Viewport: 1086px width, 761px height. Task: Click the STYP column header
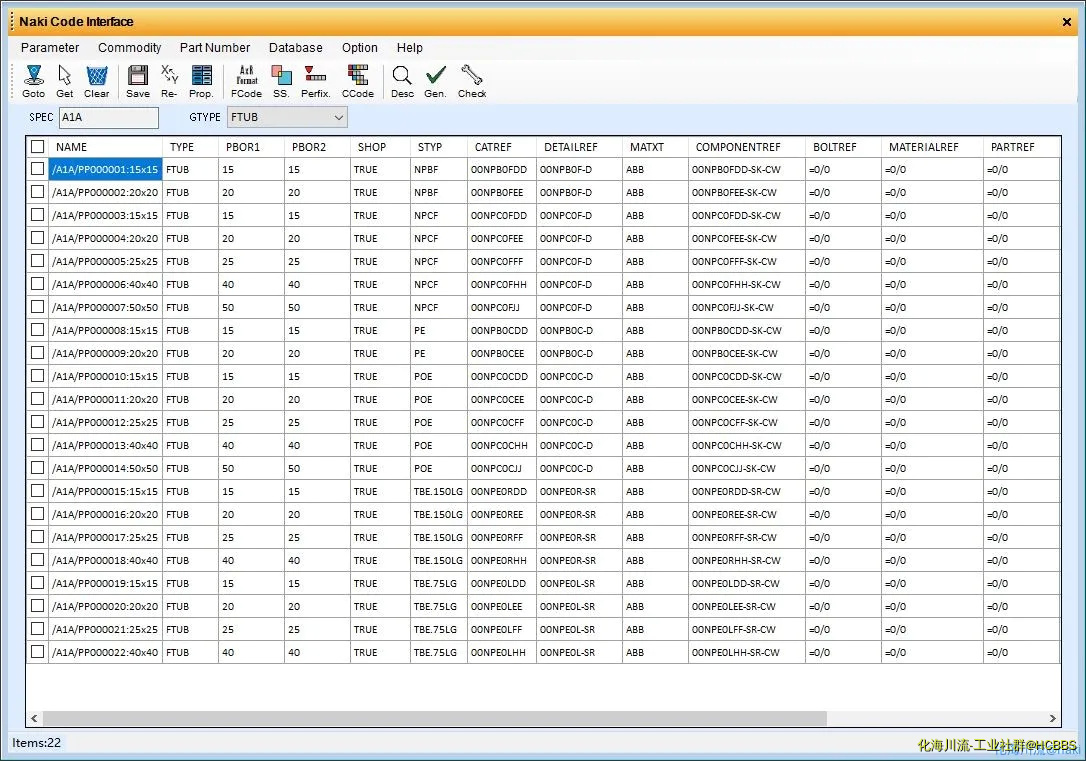[438, 147]
